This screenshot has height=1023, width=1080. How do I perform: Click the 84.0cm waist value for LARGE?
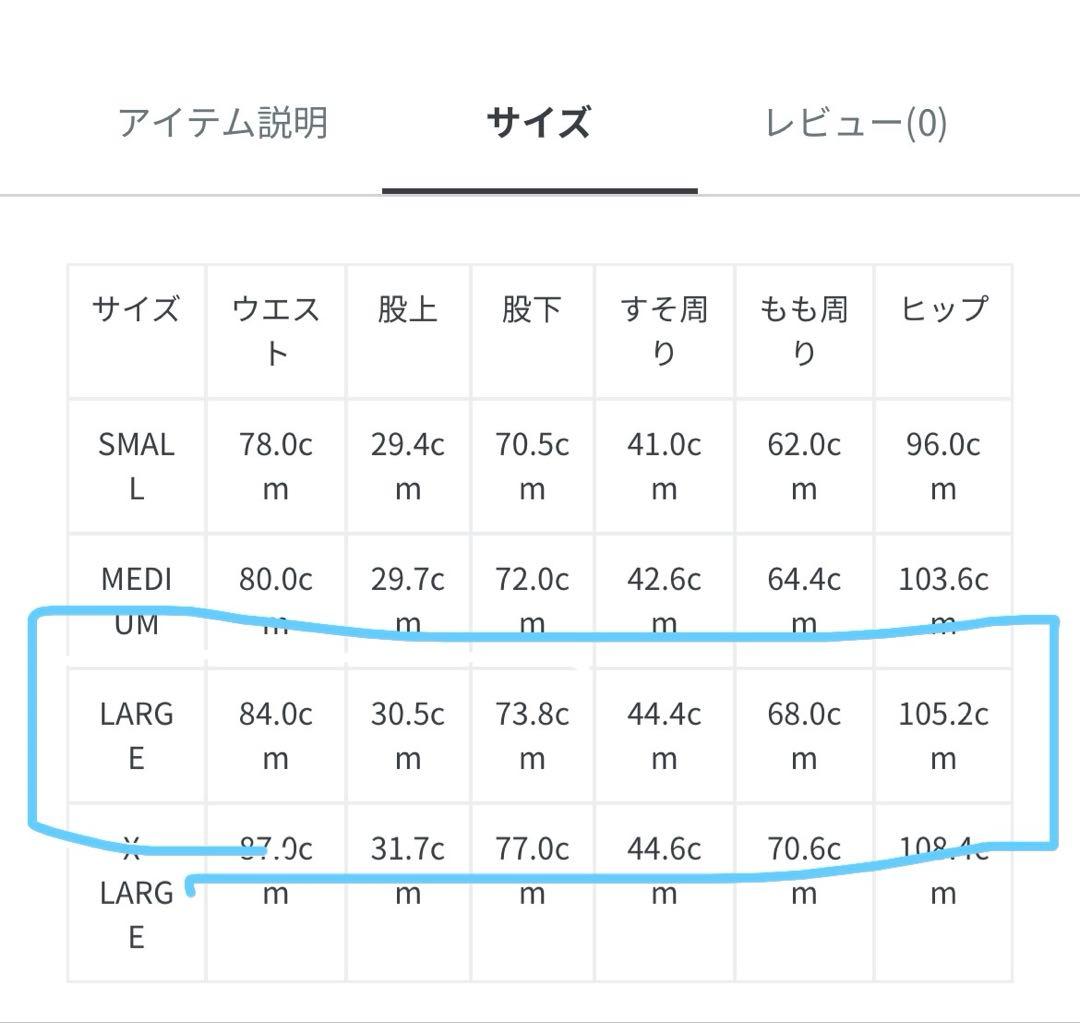pos(274,736)
